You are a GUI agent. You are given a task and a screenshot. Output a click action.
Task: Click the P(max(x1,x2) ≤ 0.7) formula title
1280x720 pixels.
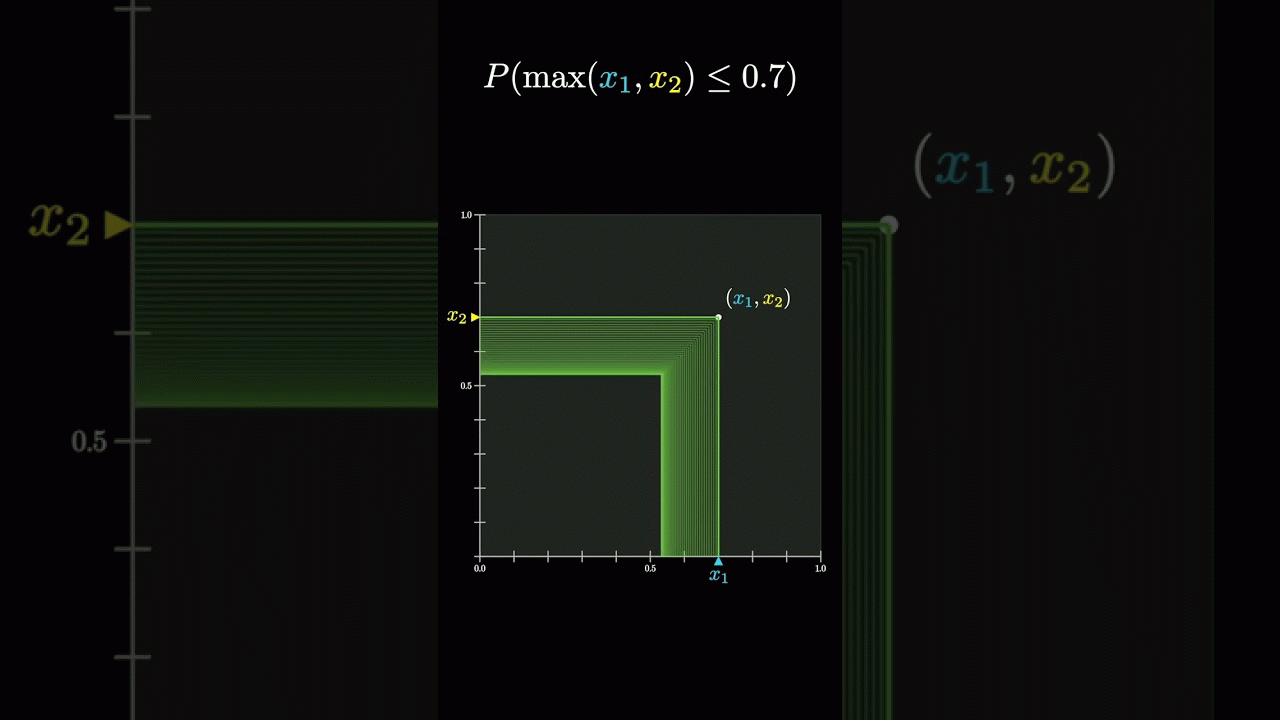[x=640, y=79]
